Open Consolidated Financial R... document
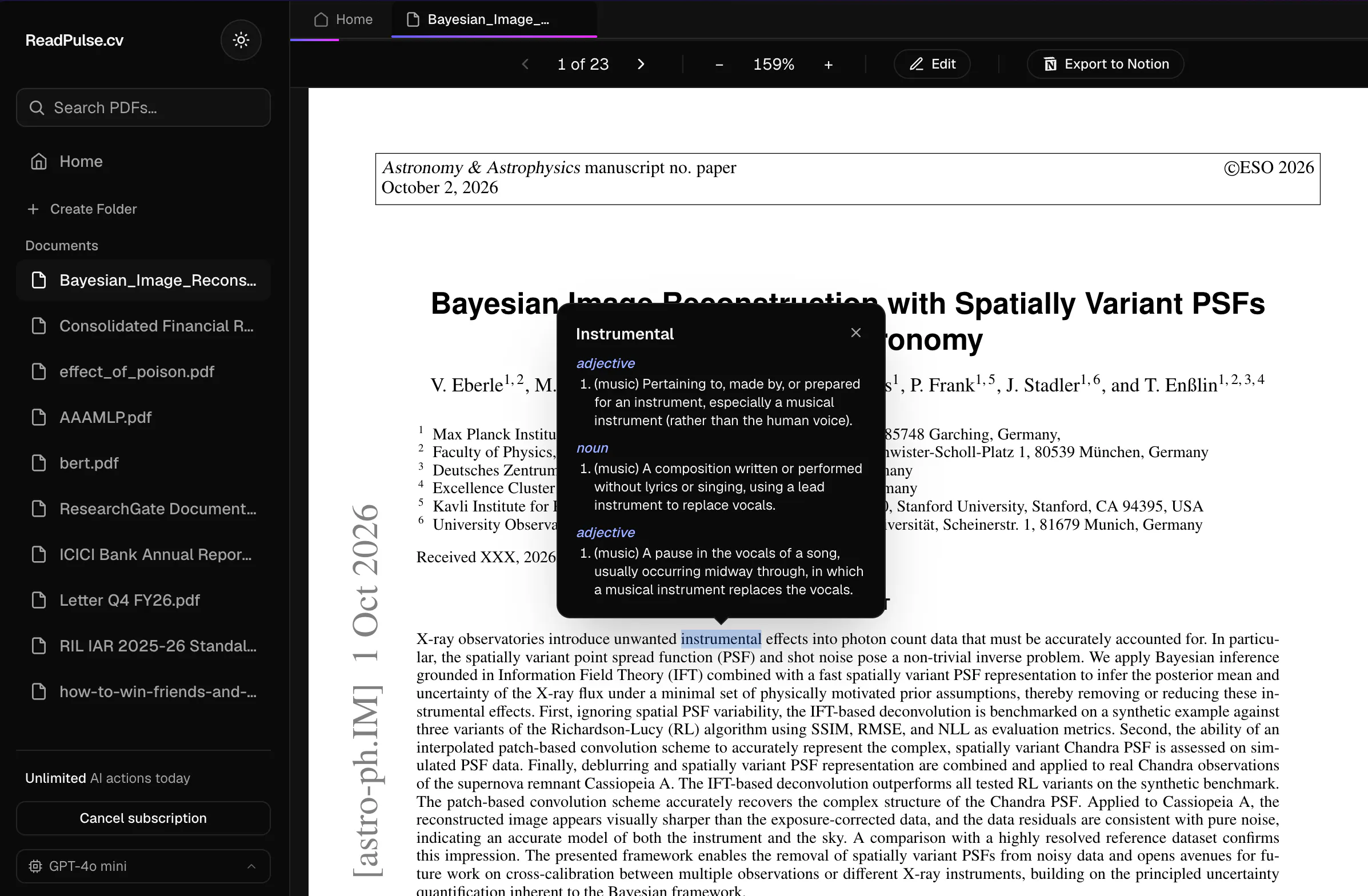This screenshot has width=1368, height=896. (x=143, y=326)
